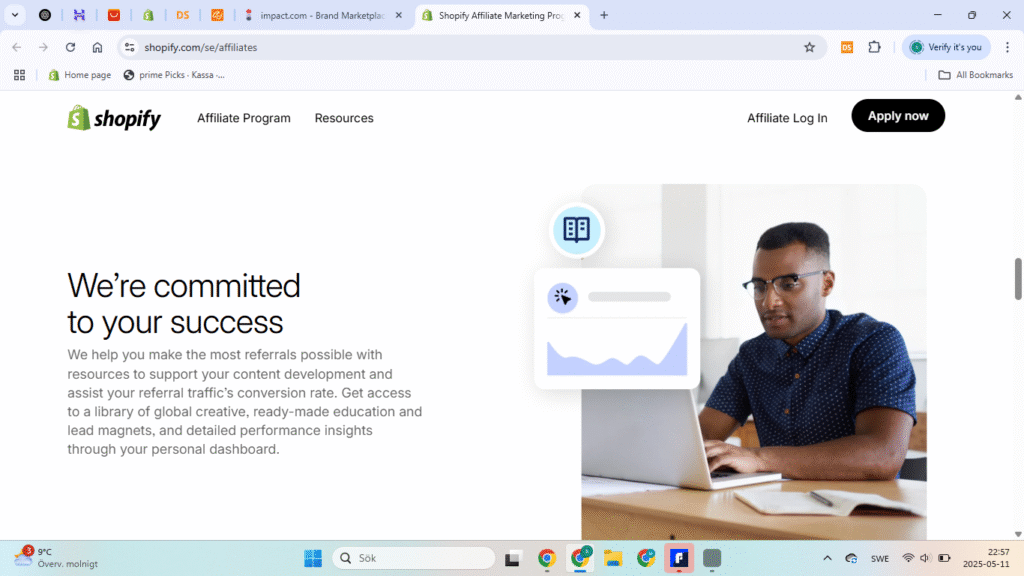Click the taskbar Sök search box

click(413, 558)
